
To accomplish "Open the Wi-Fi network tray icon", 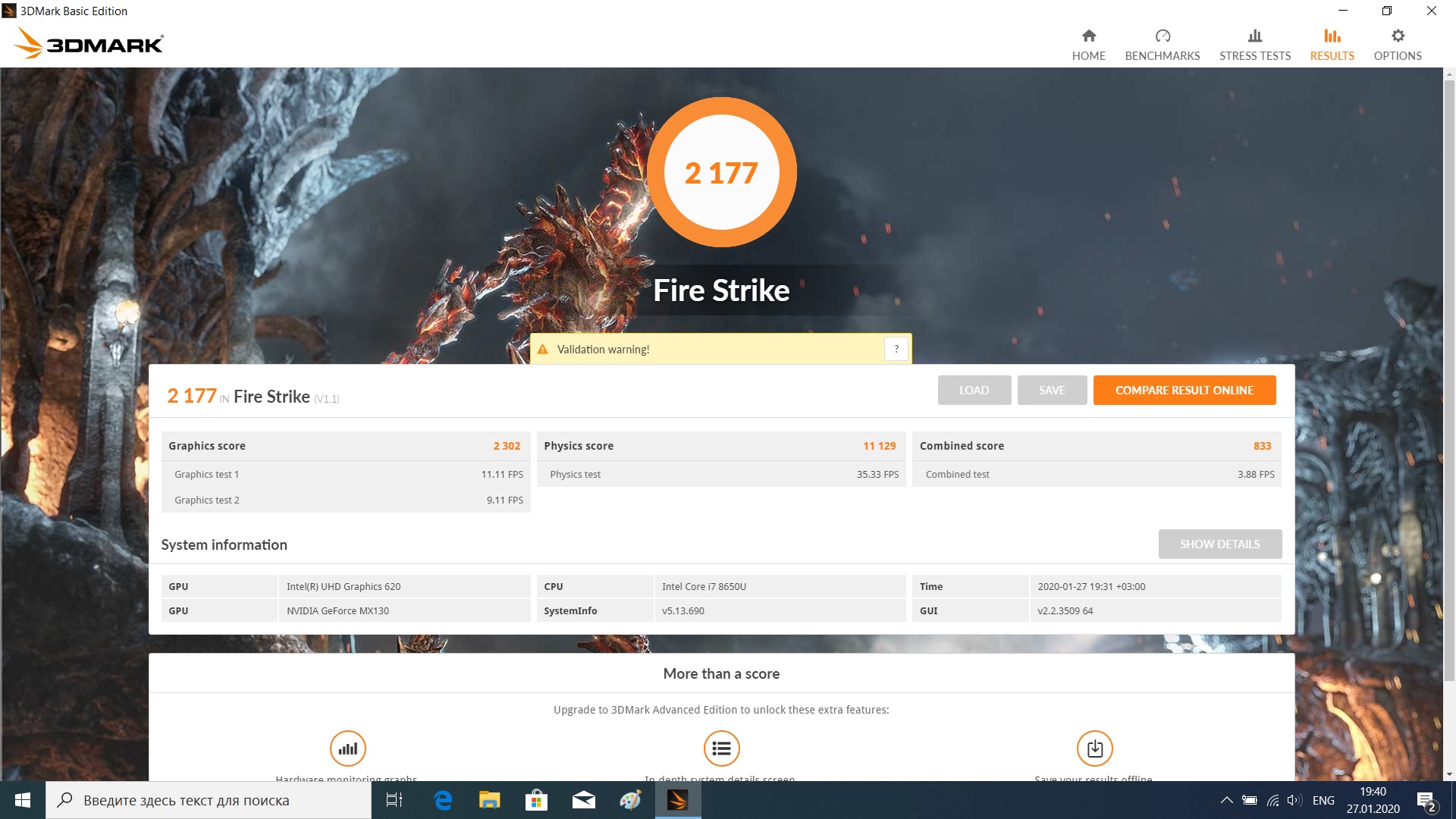I will click(x=1272, y=800).
